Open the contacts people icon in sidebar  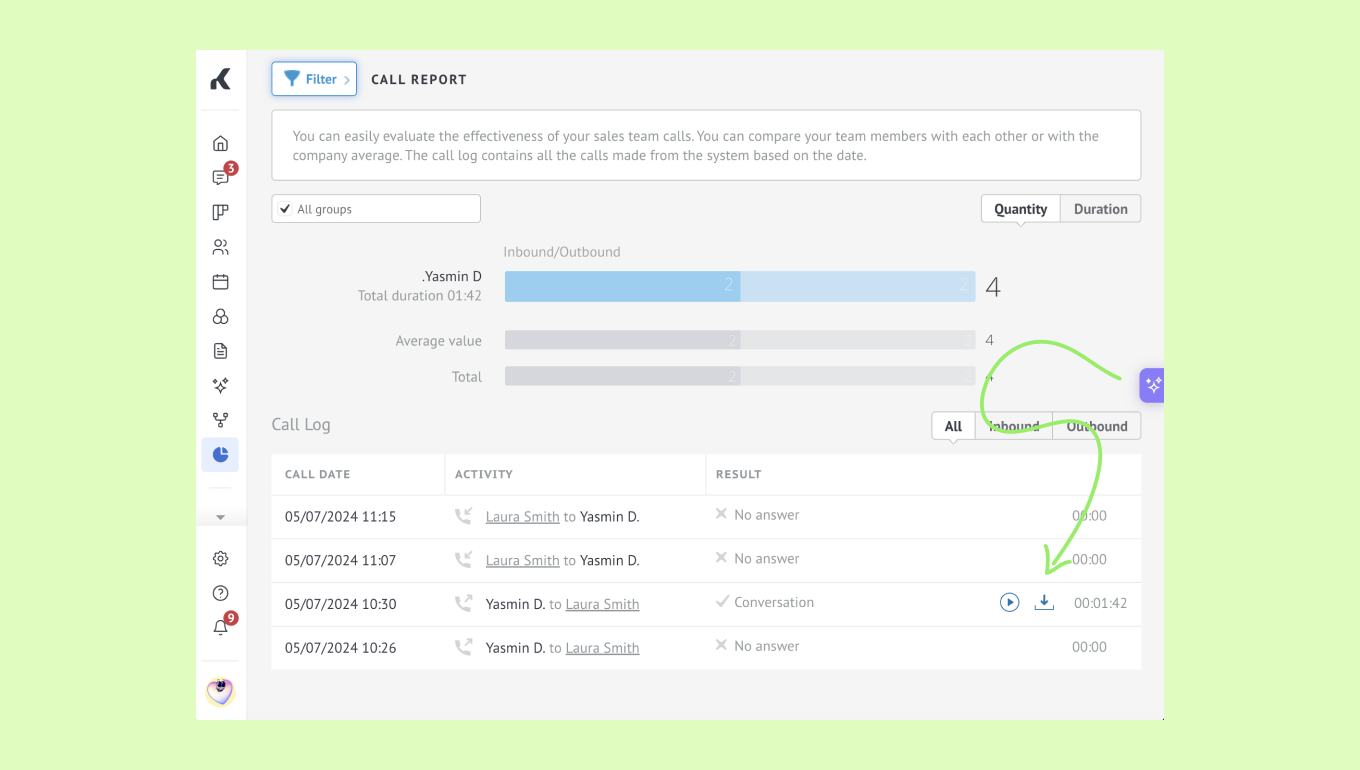(220, 247)
